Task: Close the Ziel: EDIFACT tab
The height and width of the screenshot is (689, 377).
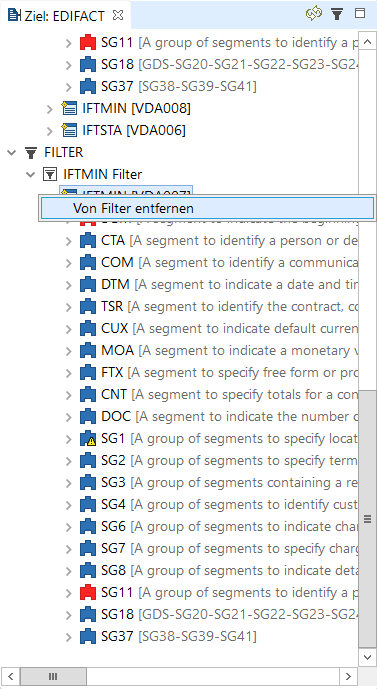Action: click(118, 15)
